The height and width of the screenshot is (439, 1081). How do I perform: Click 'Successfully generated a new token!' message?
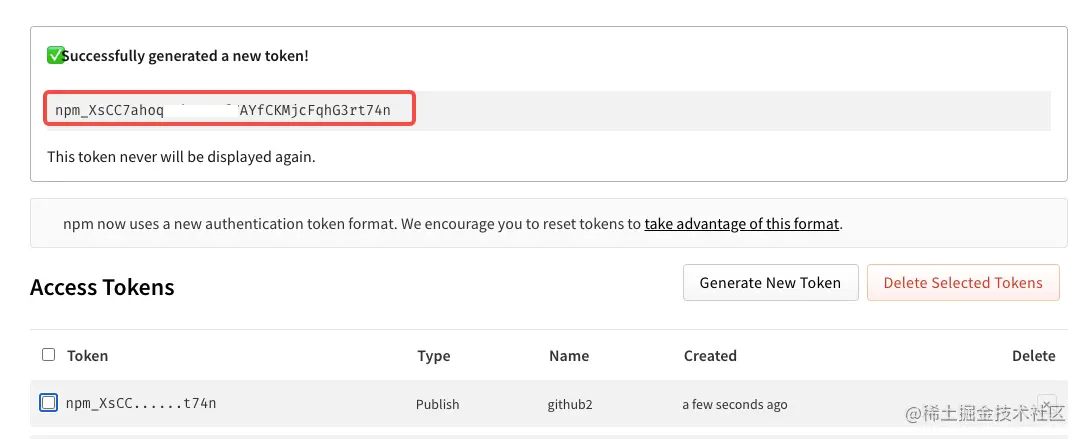tap(185, 56)
